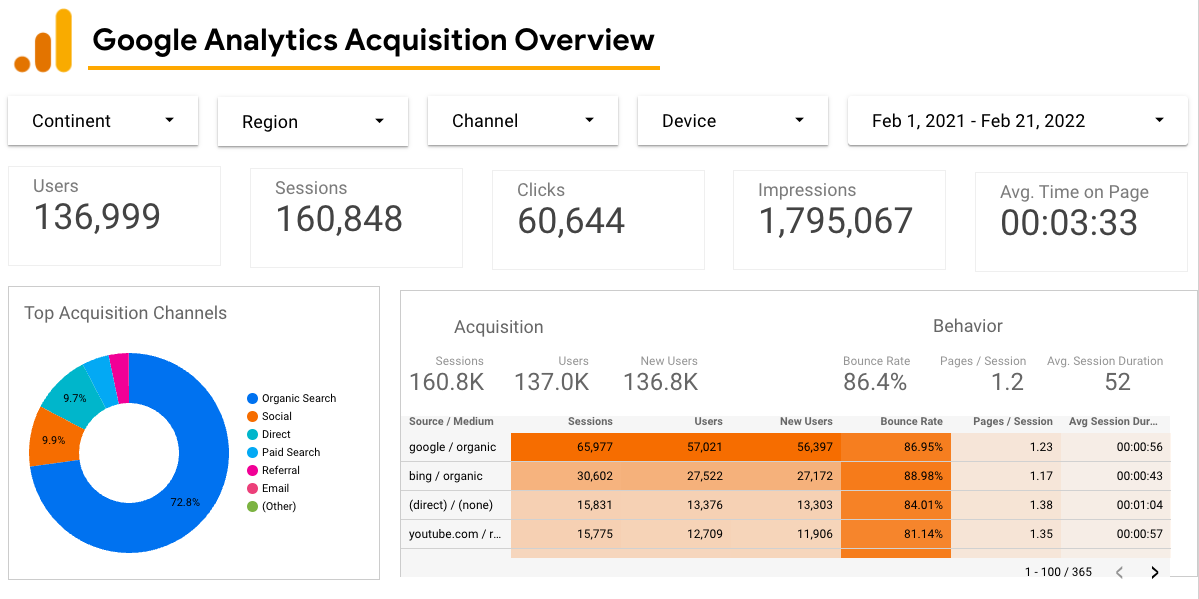This screenshot has width=1199, height=599.
Task: Sort table by New Users column header
Action: click(x=806, y=422)
